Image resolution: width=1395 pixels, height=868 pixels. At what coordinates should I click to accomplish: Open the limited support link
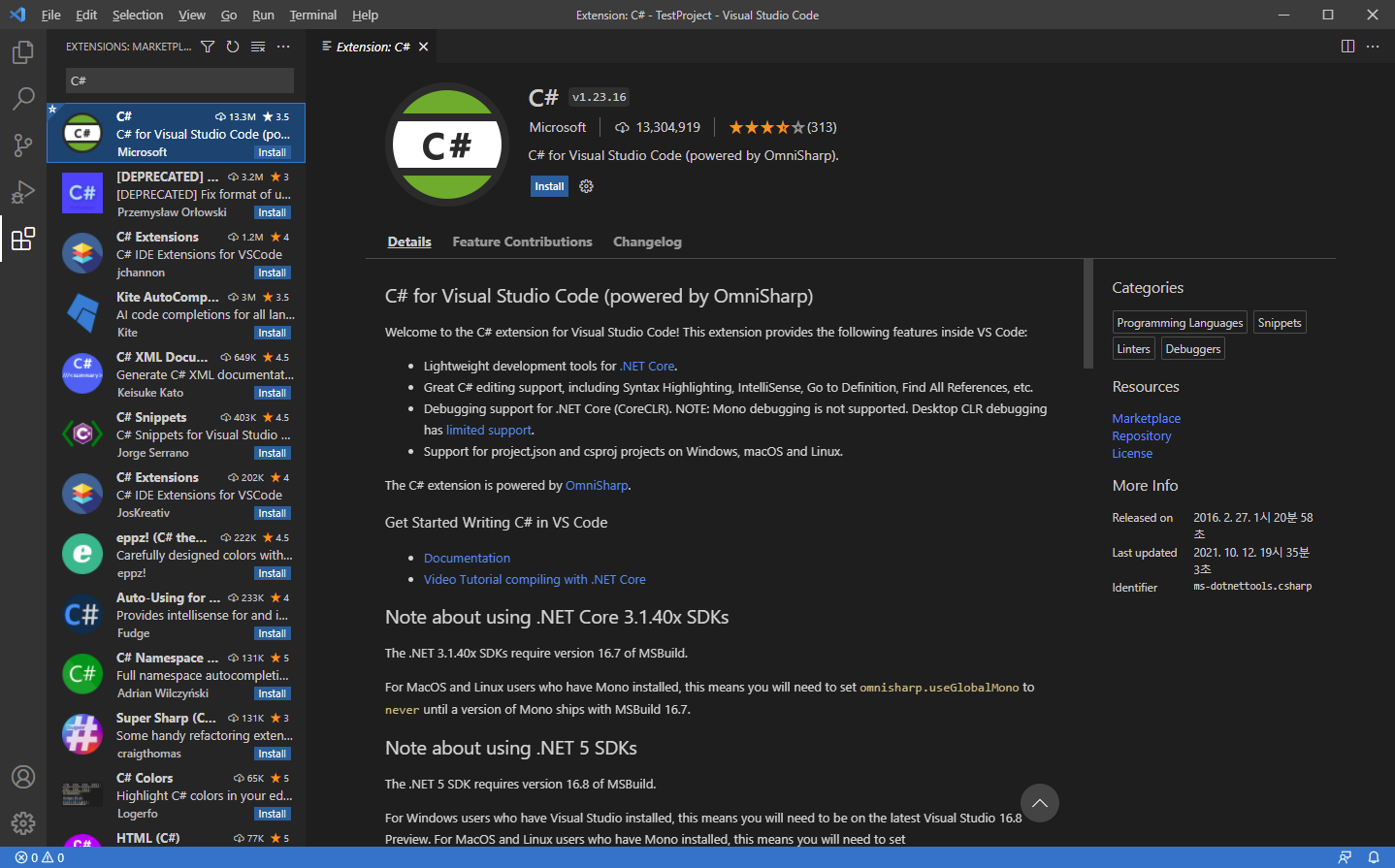489,430
